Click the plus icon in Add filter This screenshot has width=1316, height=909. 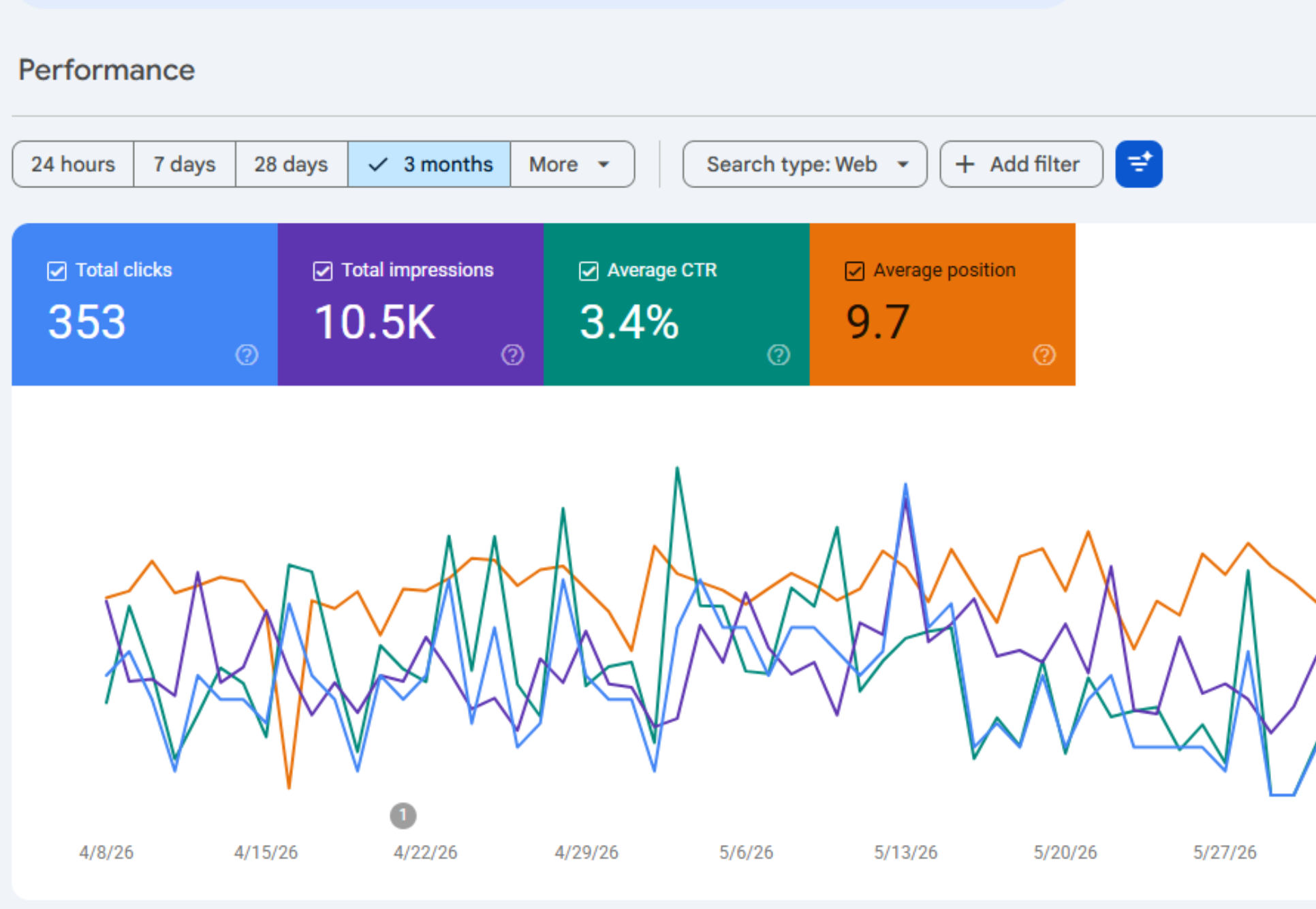pos(965,164)
